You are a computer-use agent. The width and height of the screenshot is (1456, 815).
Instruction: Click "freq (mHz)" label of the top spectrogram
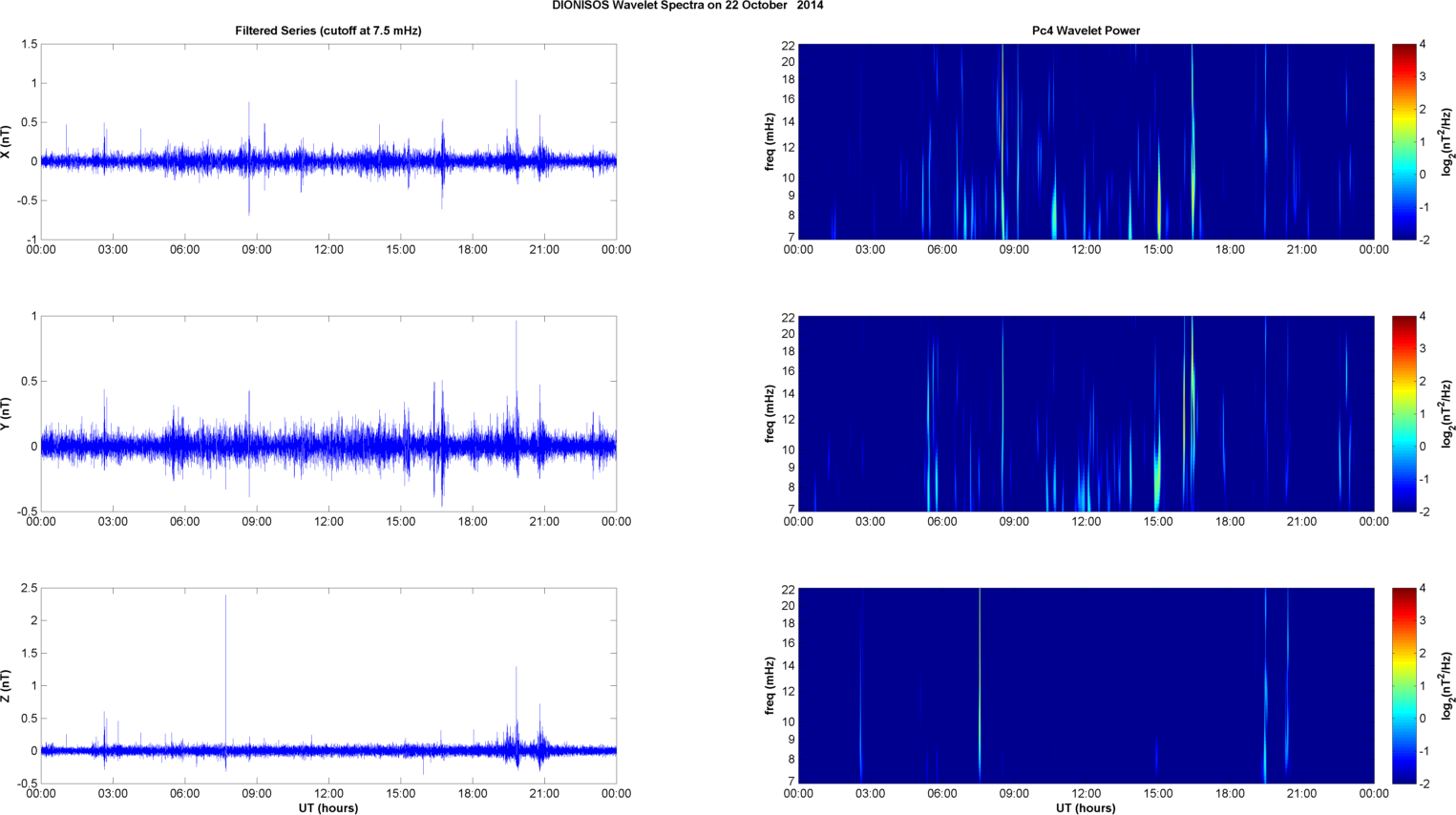coord(770,142)
